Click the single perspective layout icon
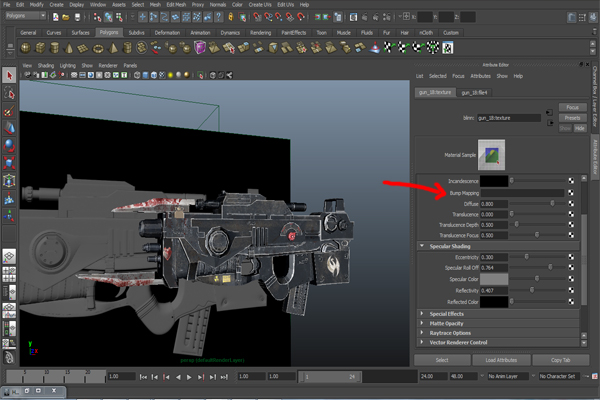 tap(9, 256)
